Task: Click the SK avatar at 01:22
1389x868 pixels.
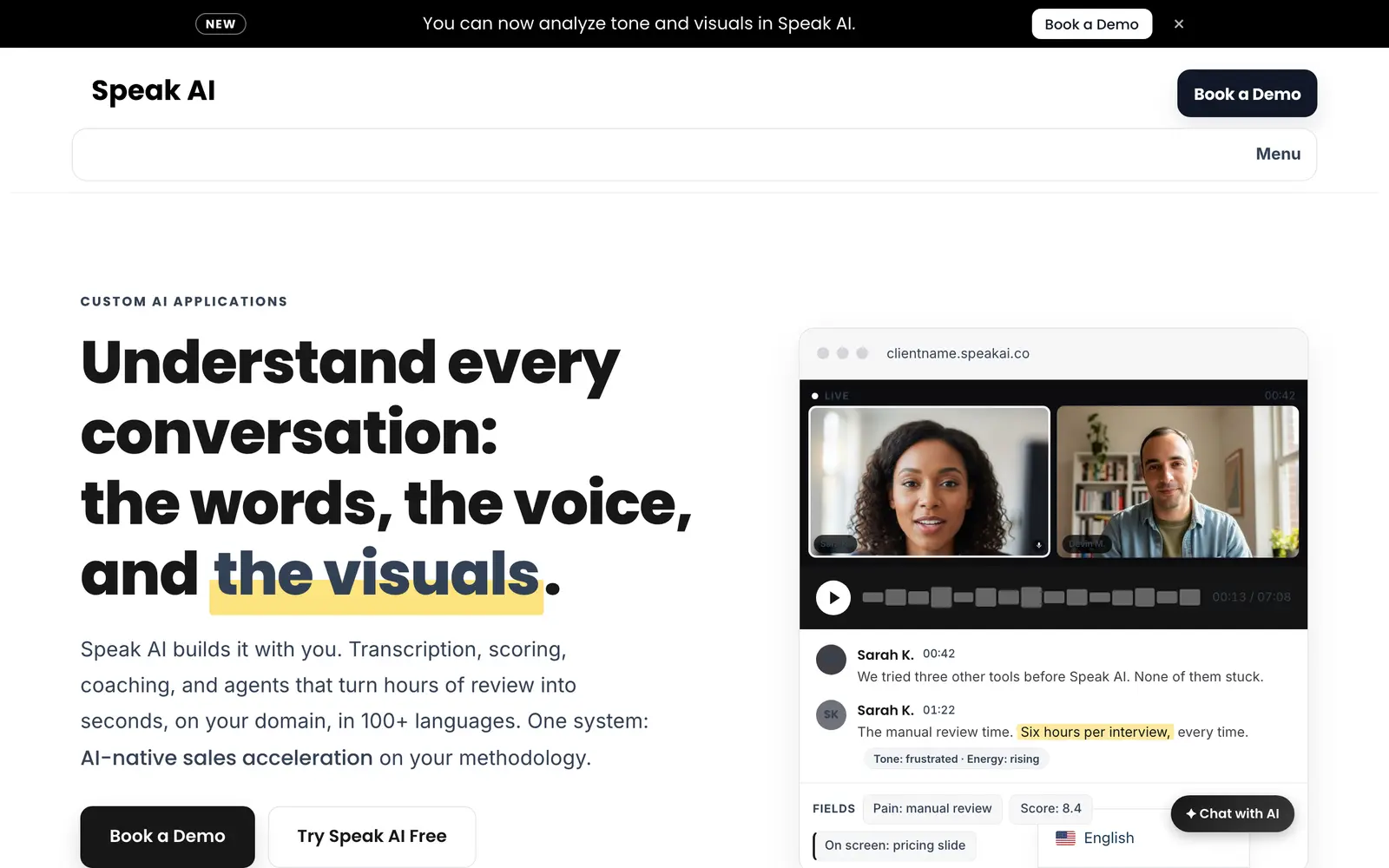Action: point(831,714)
